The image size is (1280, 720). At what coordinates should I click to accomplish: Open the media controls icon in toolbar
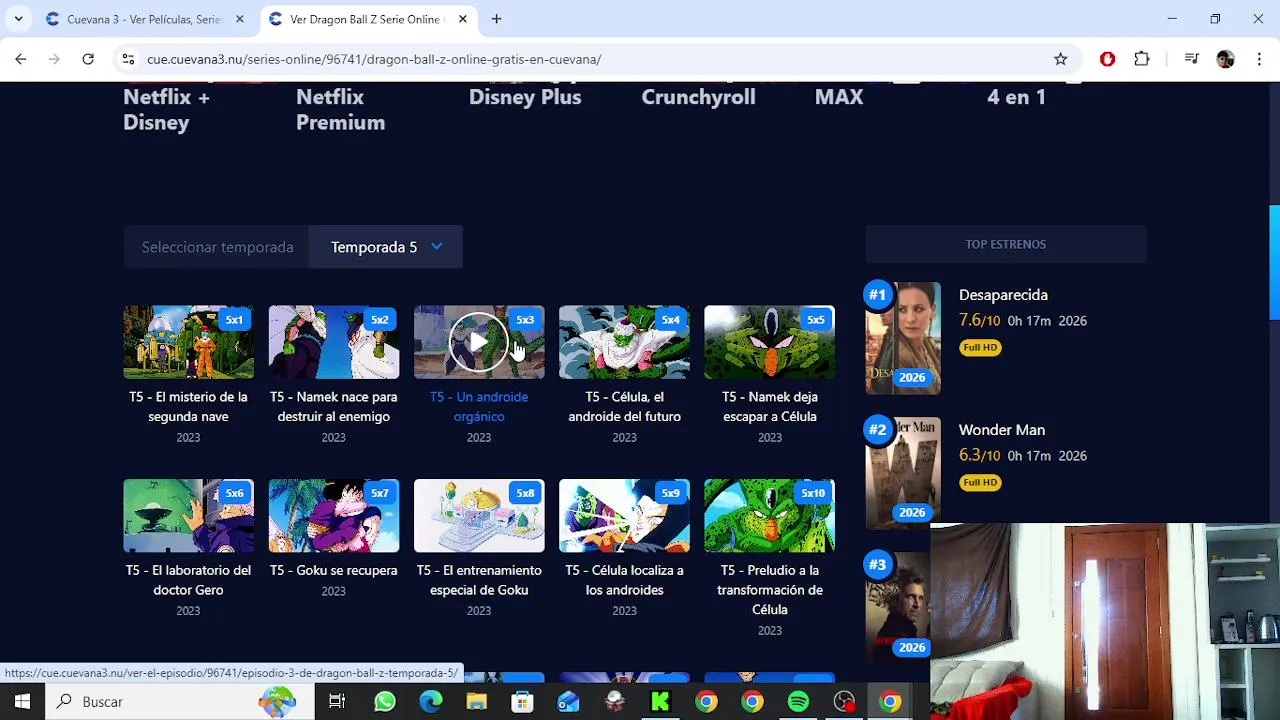pyautogui.click(x=1191, y=59)
